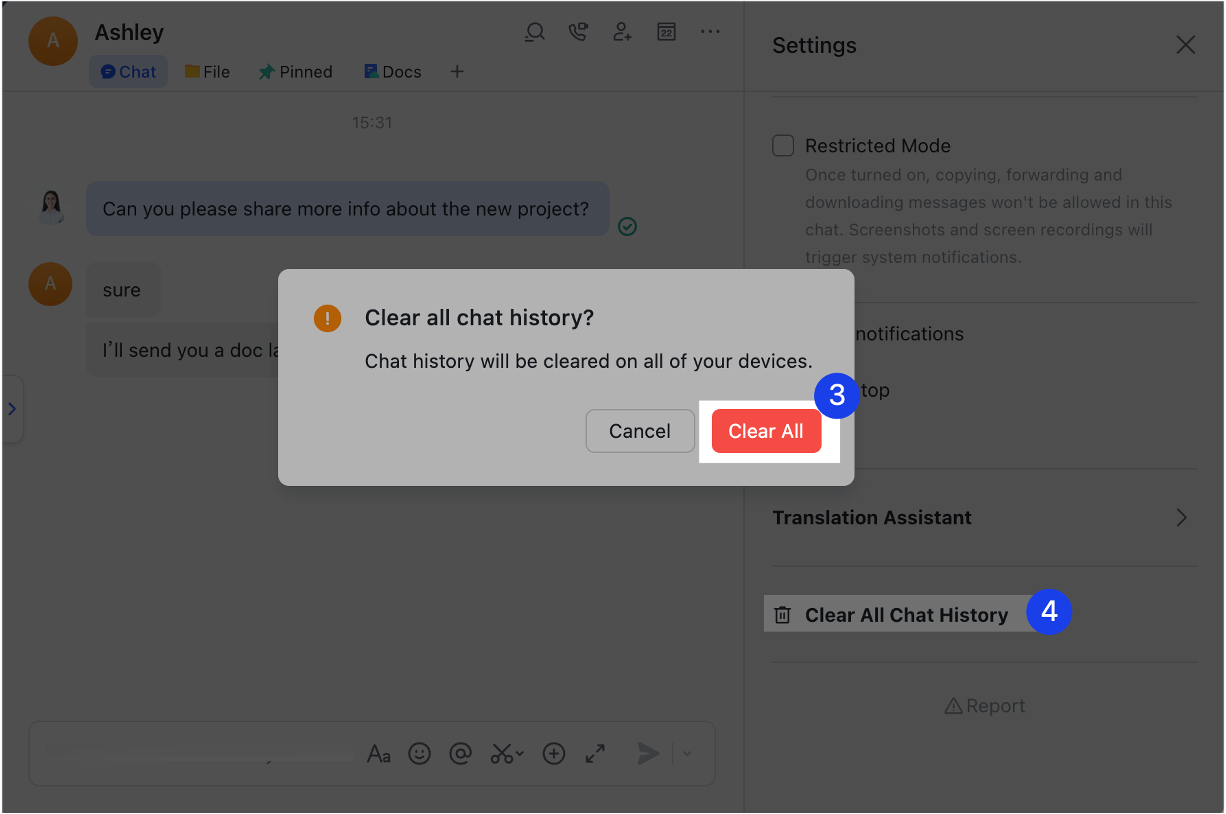The width and height of the screenshot is (1226, 814).
Task: Mention someone using the @ icon
Action: (x=461, y=753)
